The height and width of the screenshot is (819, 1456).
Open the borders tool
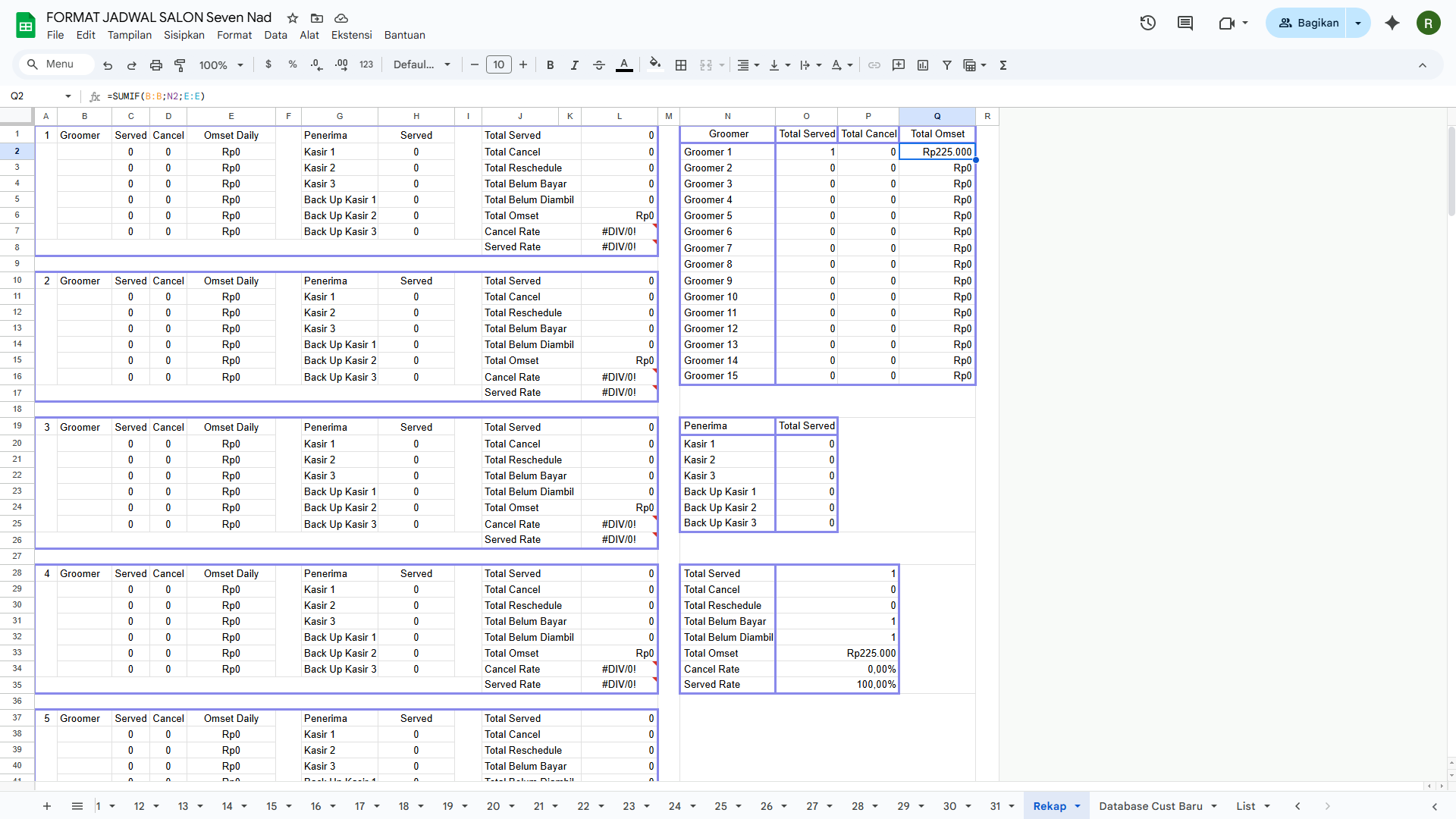[681, 65]
